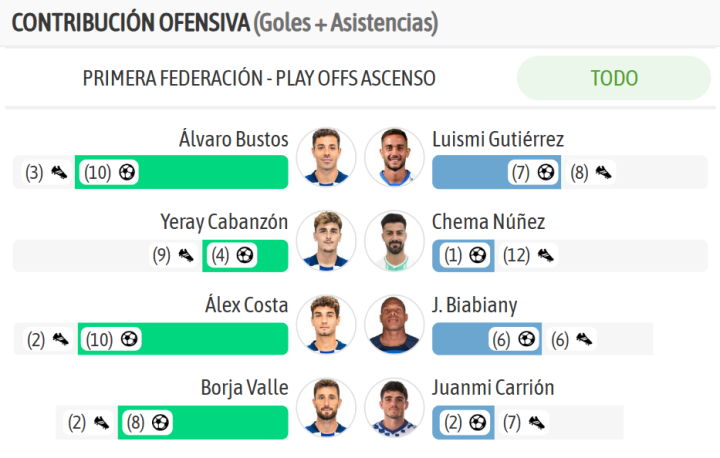This screenshot has height=458, width=720.
Task: Click ball icon in Álex Costa goals bar
Action: (129, 339)
